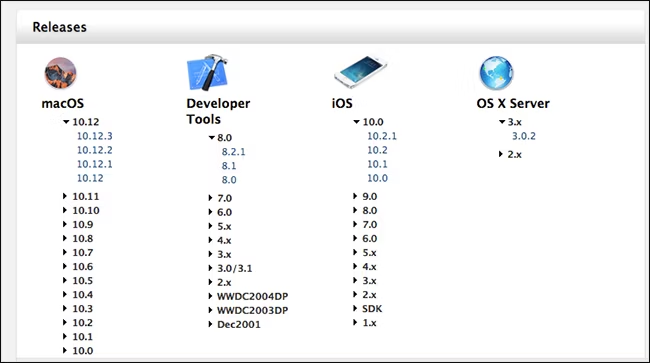This screenshot has height=363, width=650.
Task: Expand the macOS 10.8 group
Action: click(65, 238)
